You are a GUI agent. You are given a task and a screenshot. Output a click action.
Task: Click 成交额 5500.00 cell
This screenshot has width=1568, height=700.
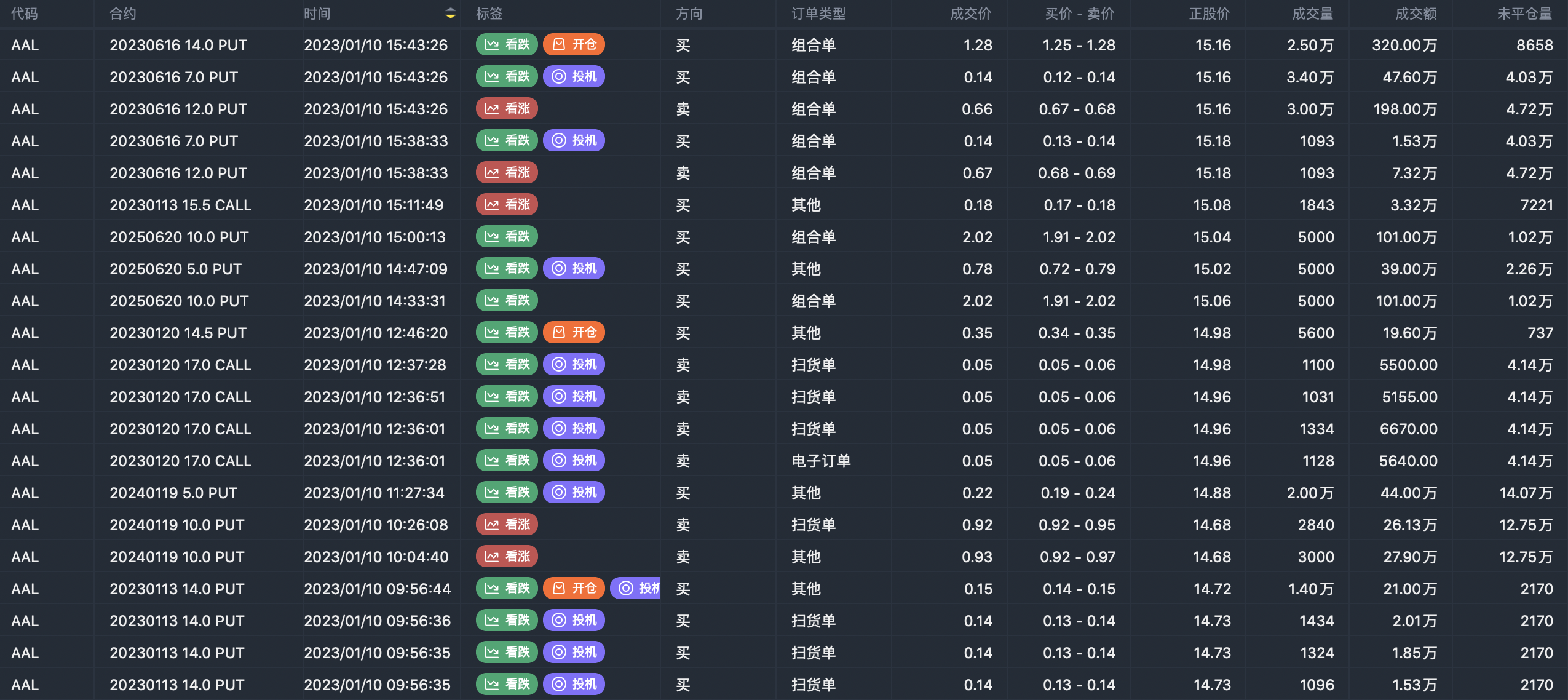(1409, 365)
